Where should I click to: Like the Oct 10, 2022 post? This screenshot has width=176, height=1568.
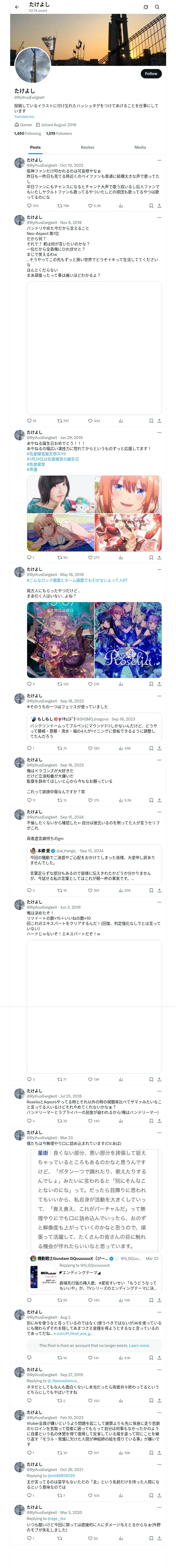[90, 206]
